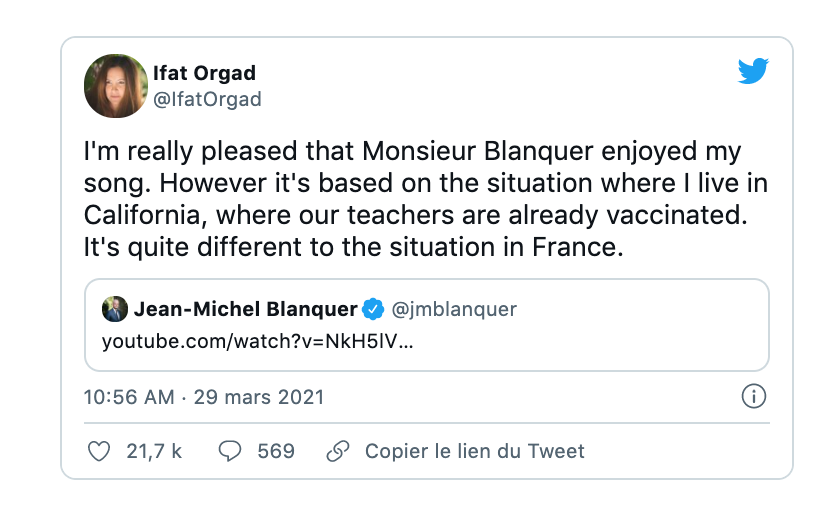
Task: Click the 10:56 AM · 29 mars 2021 timestamp
Action: [204, 397]
